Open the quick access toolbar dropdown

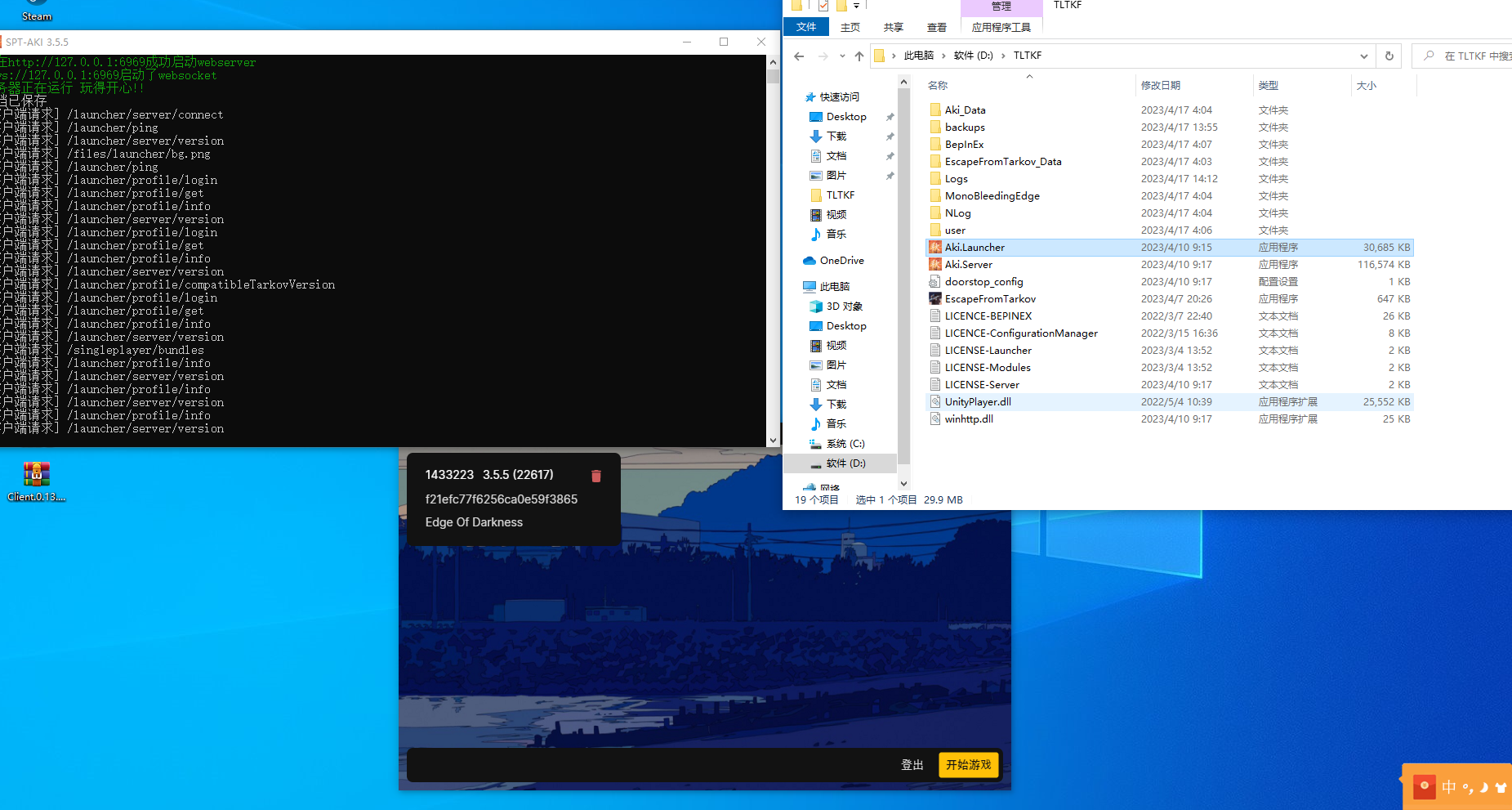(x=856, y=7)
